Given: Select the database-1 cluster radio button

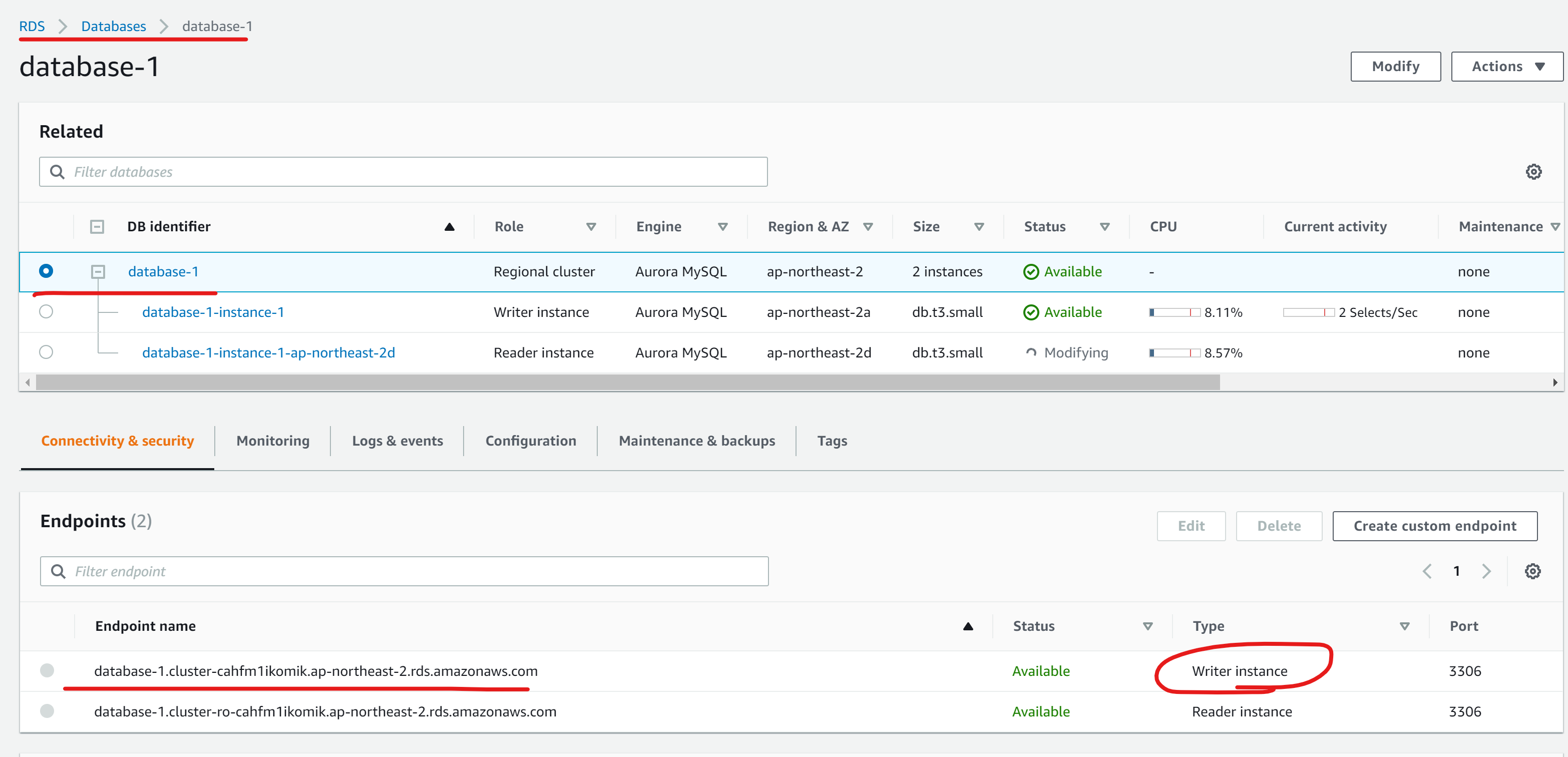Looking at the screenshot, I should point(46,271).
